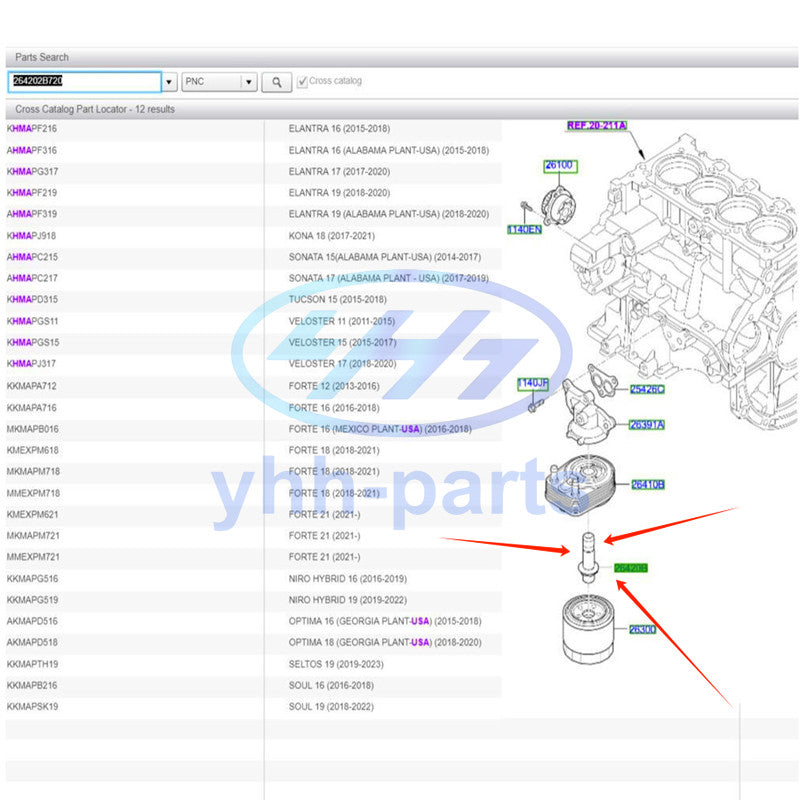Open SELTOS 19 (2019-2023) model entry
This screenshot has width=800, height=800.
point(336,664)
